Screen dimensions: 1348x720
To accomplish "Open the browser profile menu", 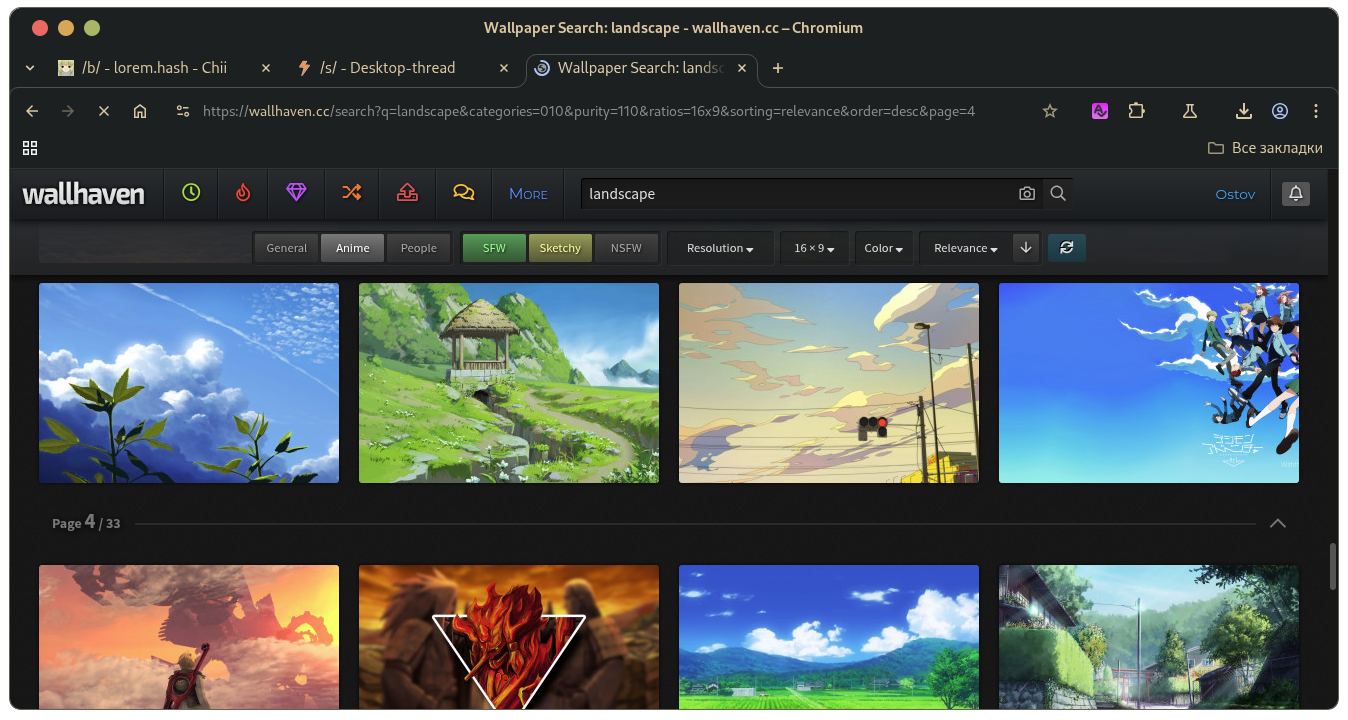I will point(1280,111).
